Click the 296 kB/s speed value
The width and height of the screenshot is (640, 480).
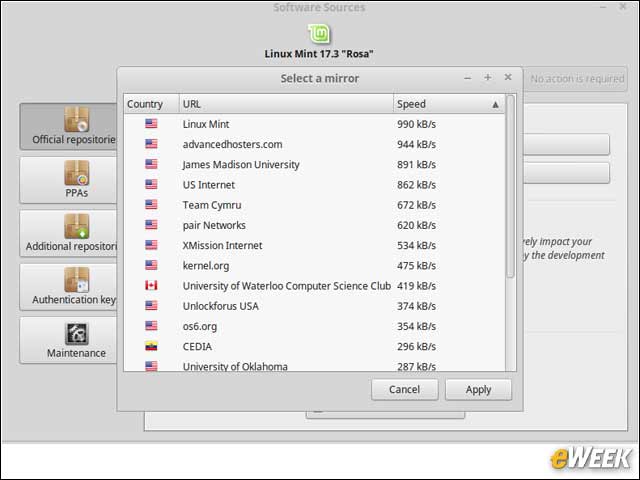coord(416,346)
